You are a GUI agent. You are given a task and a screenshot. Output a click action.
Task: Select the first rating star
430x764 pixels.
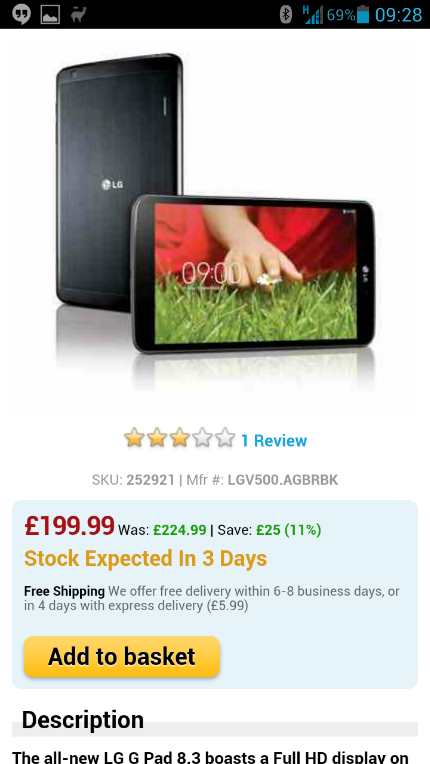click(x=134, y=438)
